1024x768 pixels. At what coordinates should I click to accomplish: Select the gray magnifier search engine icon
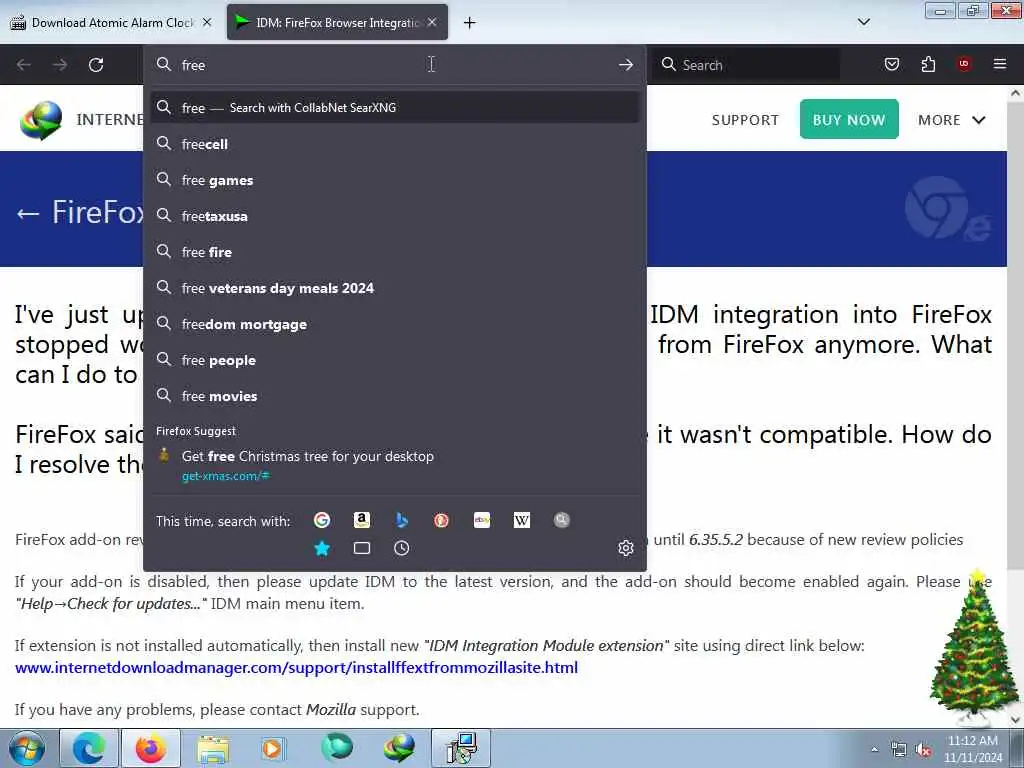click(x=562, y=520)
